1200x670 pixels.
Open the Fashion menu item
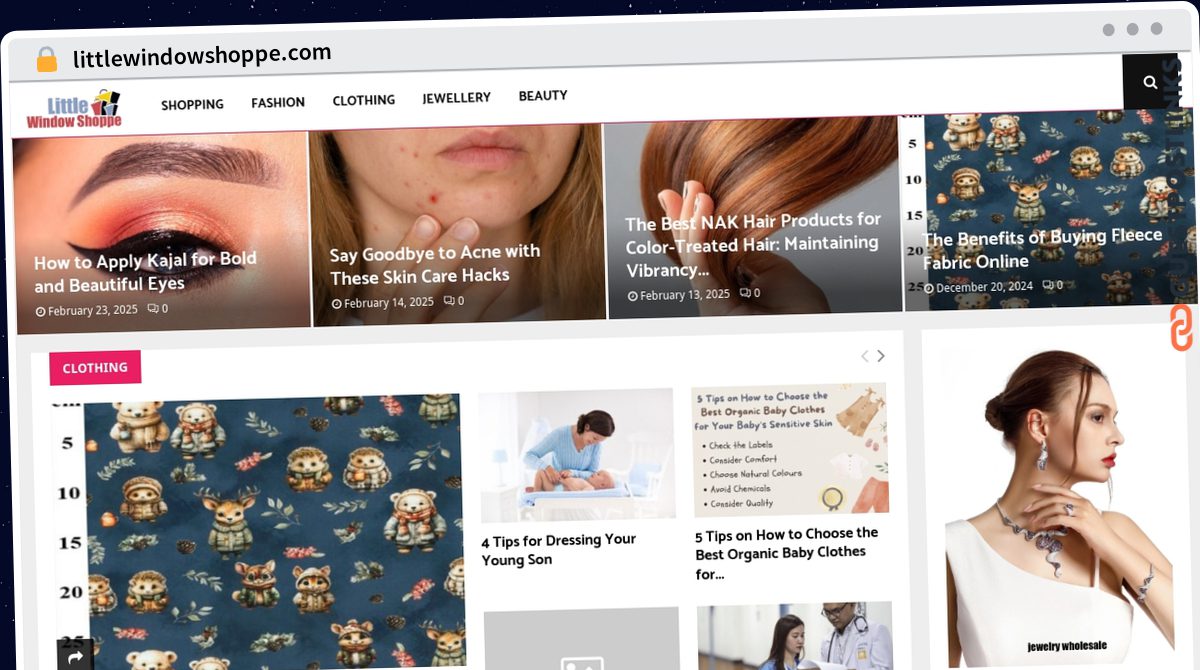coord(278,102)
